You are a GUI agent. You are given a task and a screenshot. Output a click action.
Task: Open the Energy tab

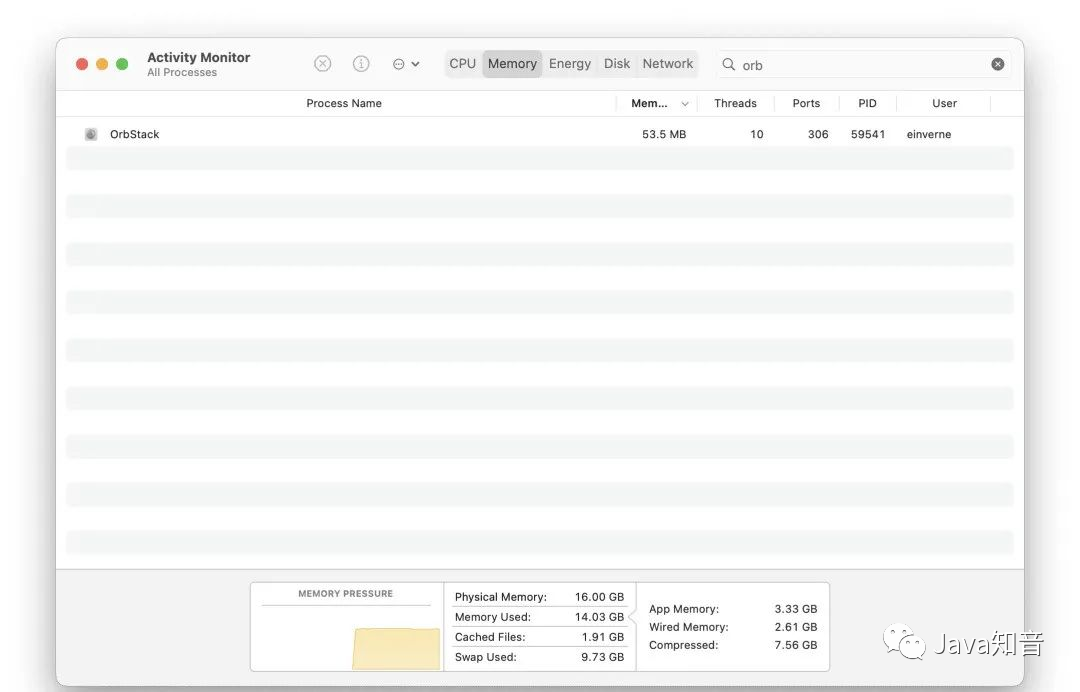tap(569, 64)
